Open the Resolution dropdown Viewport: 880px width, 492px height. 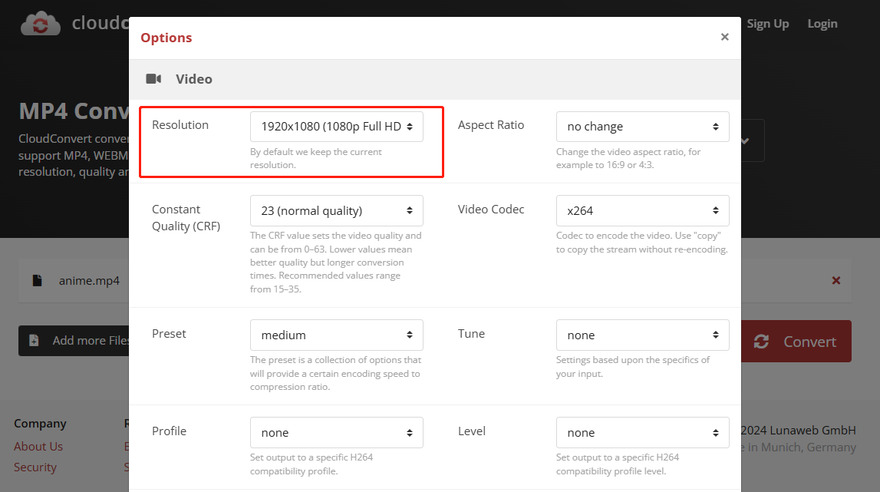[336, 126]
